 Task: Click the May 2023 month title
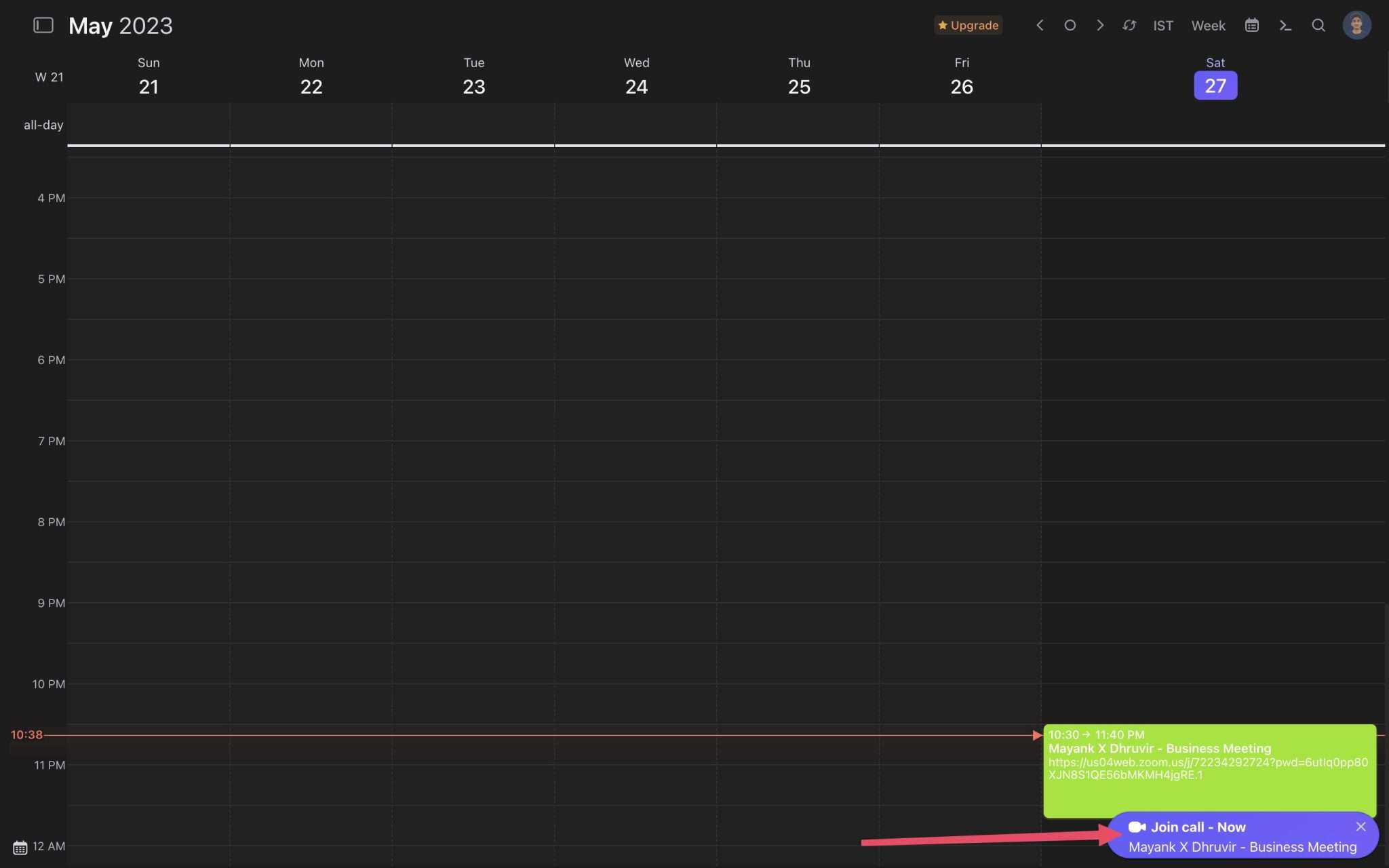[121, 25]
